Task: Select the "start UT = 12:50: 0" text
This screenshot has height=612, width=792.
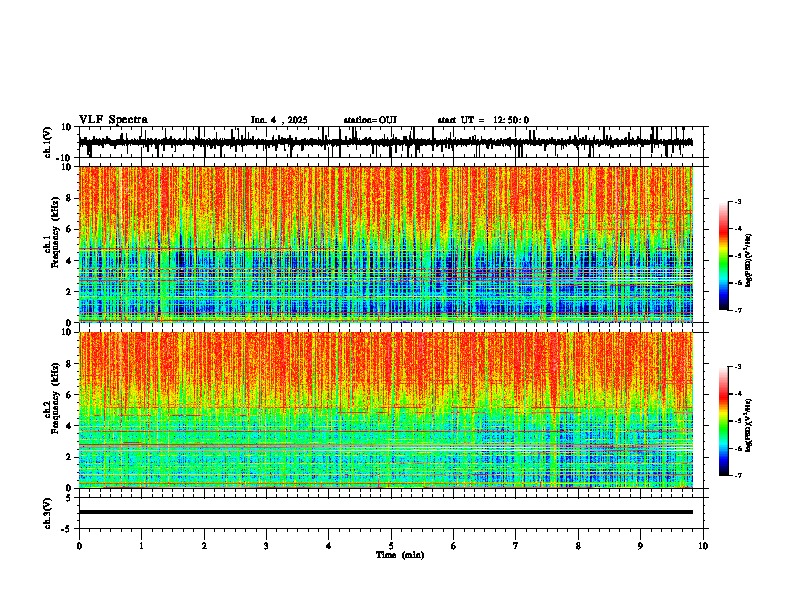Action: (483, 120)
